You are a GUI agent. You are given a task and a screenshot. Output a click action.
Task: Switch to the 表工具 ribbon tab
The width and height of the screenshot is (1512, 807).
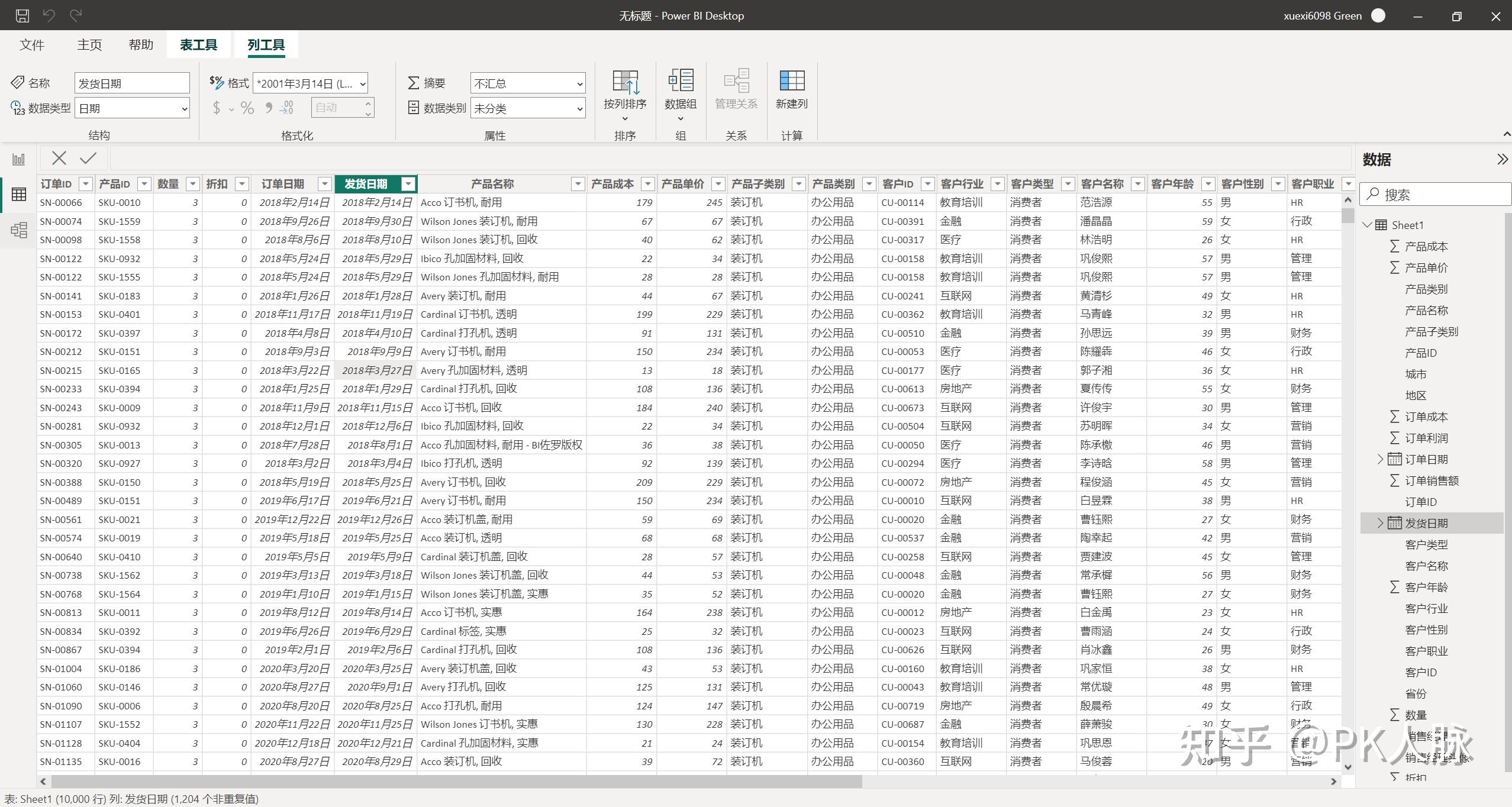198,45
